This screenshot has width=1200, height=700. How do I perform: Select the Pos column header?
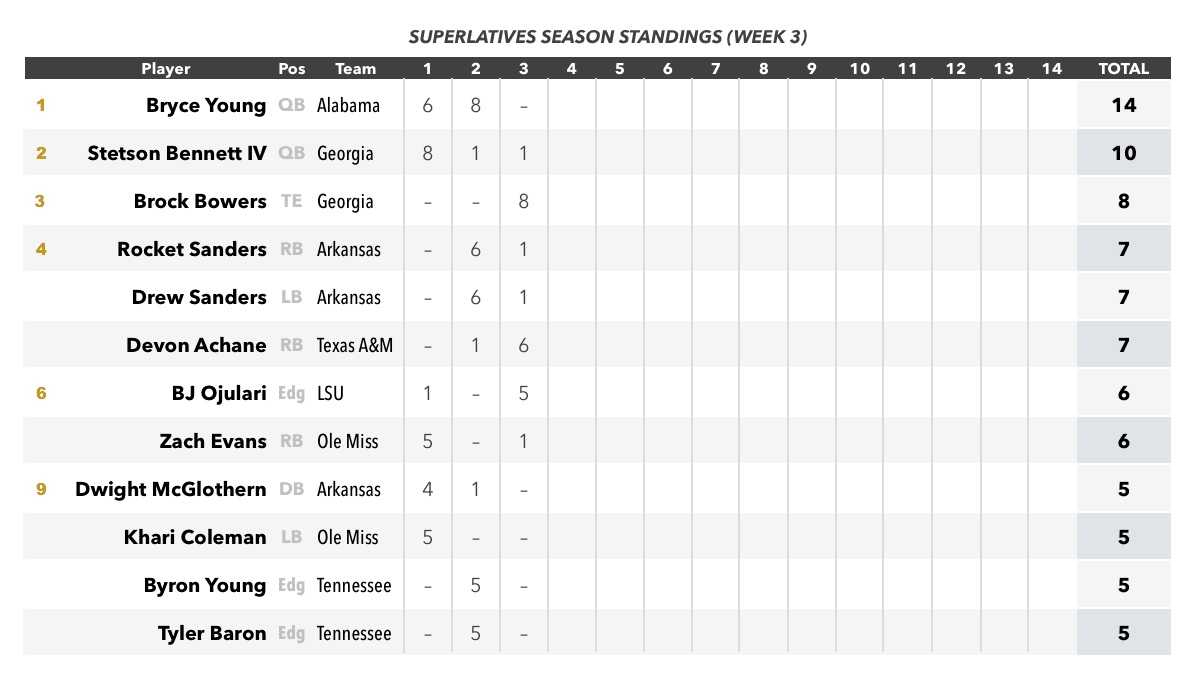click(x=292, y=69)
